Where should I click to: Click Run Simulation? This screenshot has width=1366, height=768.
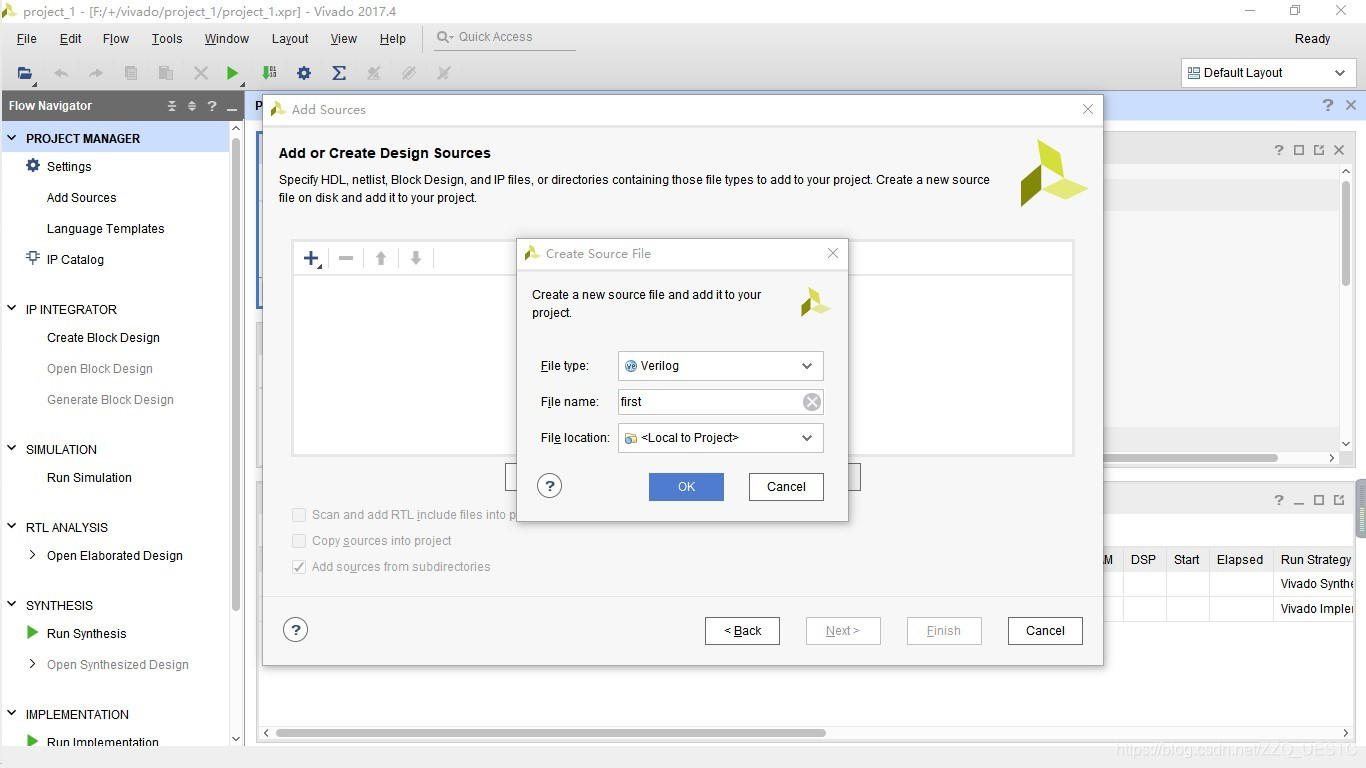tap(89, 478)
